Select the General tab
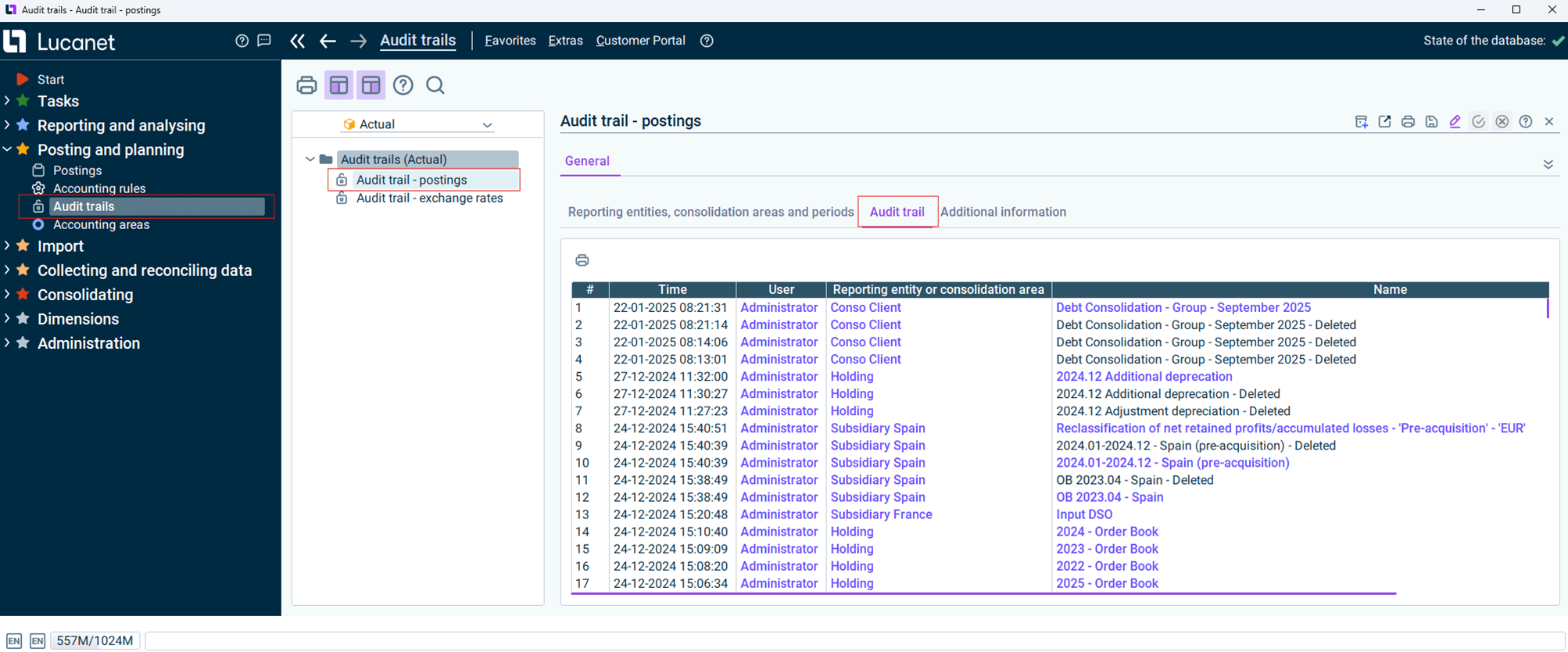The height and width of the screenshot is (652, 1568). pos(587,161)
